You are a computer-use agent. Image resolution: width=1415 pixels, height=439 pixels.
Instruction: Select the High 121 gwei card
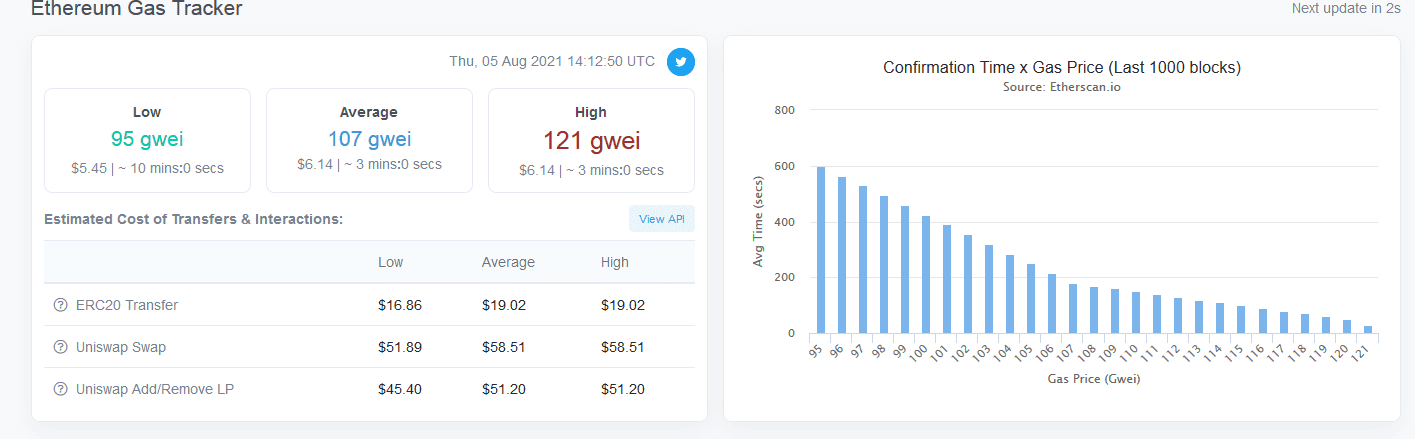click(x=591, y=140)
